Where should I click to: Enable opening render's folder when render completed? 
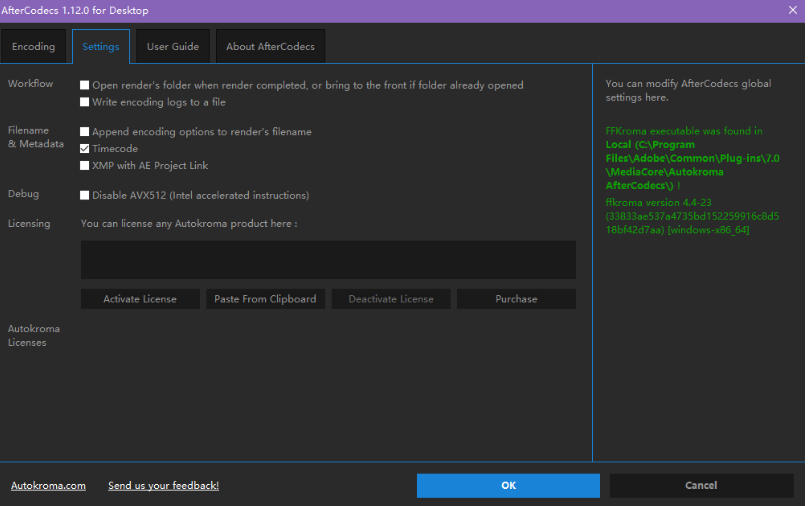85,86
